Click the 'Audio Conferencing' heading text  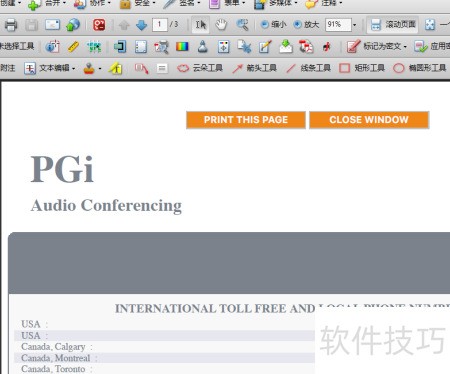[x=106, y=205]
